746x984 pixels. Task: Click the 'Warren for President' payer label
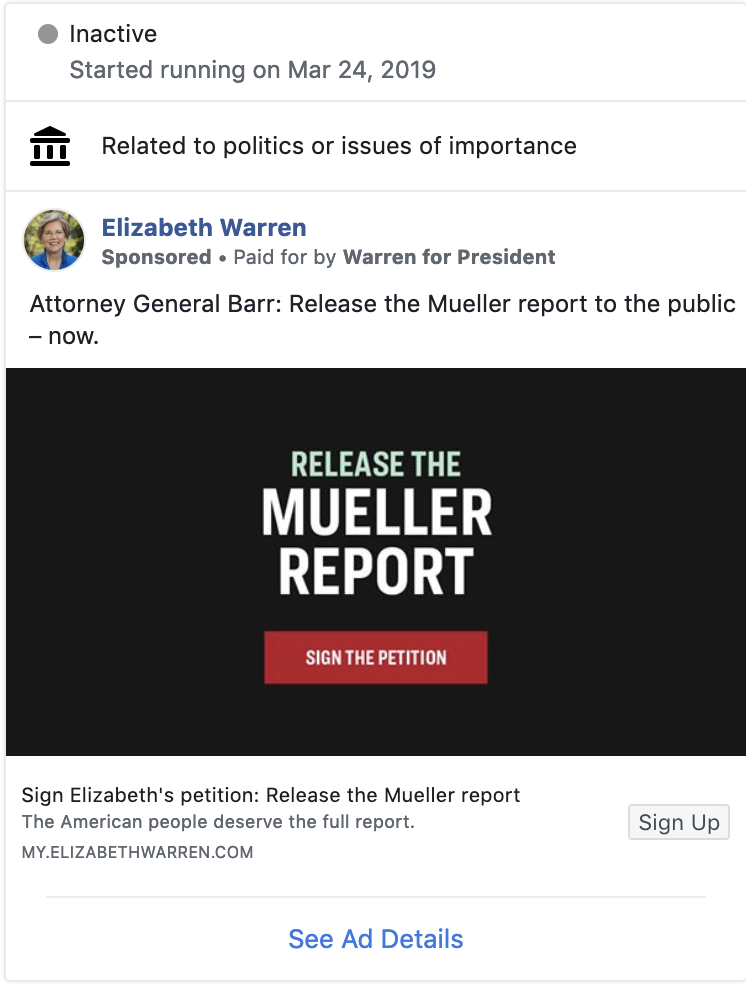click(449, 257)
